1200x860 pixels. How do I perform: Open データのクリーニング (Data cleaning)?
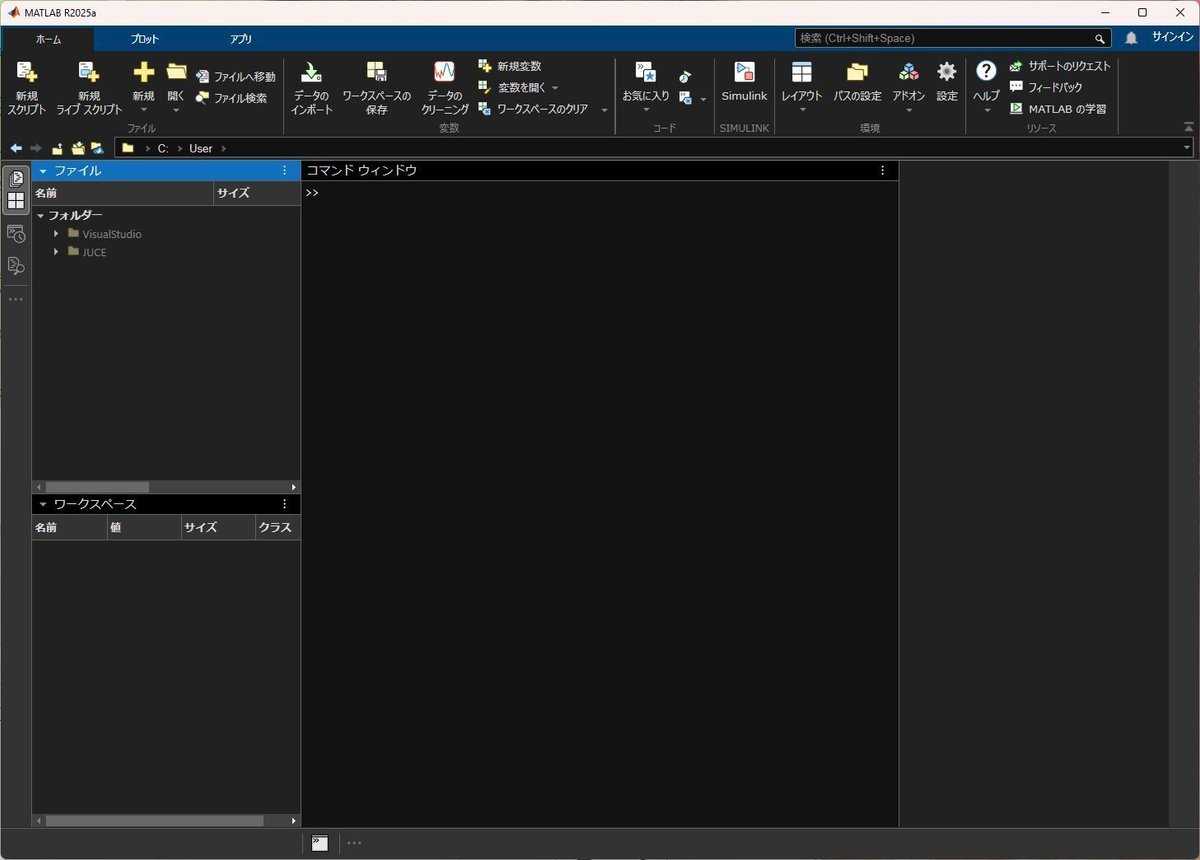pos(444,87)
